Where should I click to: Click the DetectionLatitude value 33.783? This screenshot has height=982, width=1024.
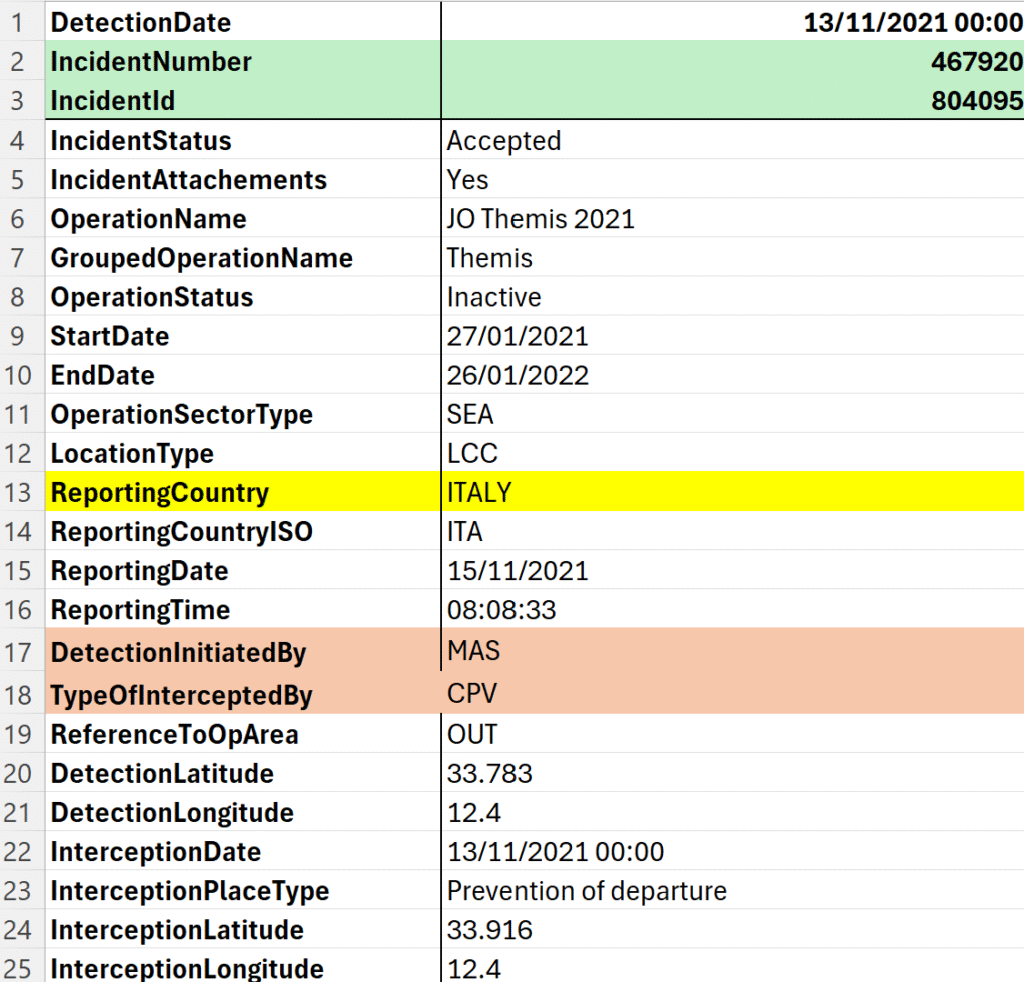pos(489,773)
